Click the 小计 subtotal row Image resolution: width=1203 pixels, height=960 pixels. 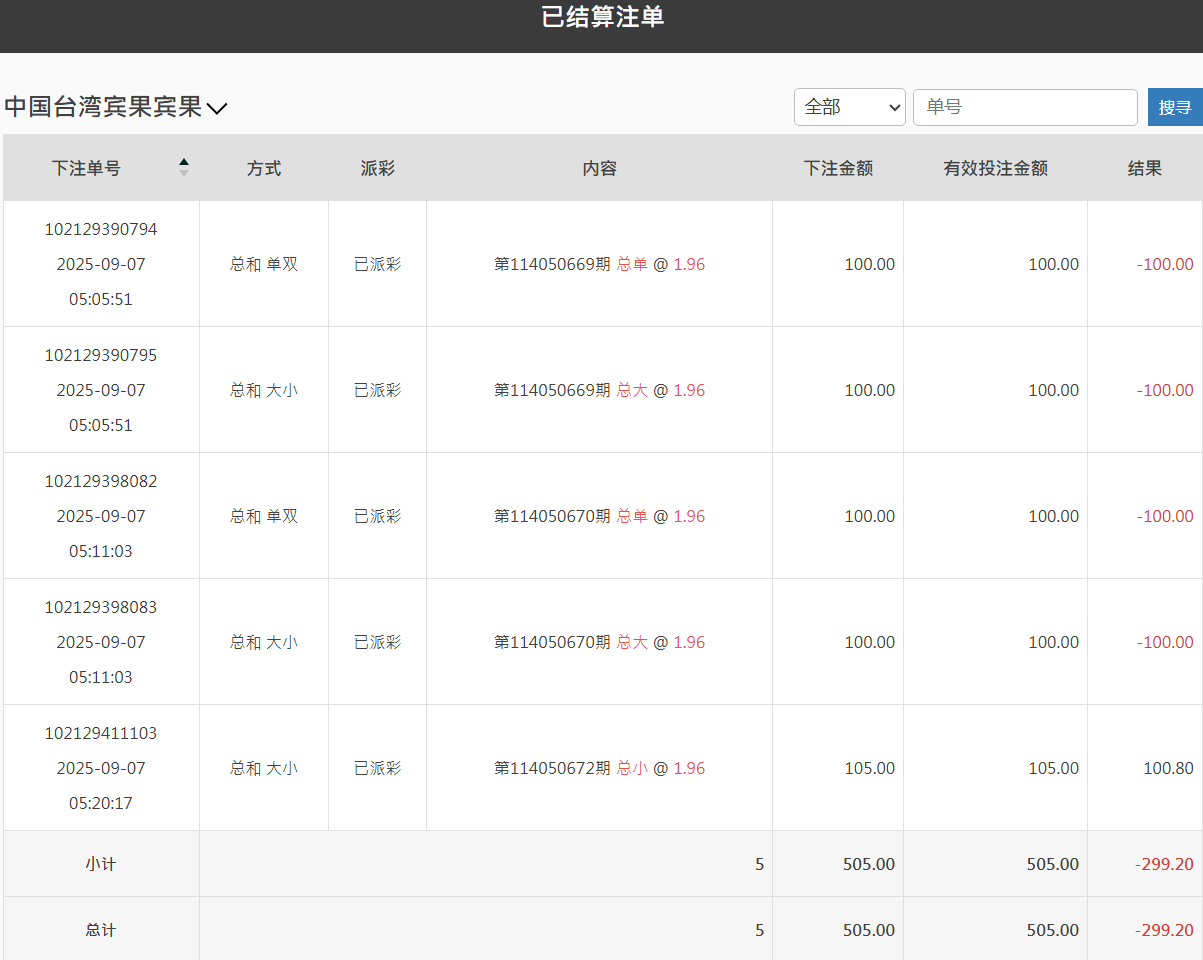click(x=100, y=864)
